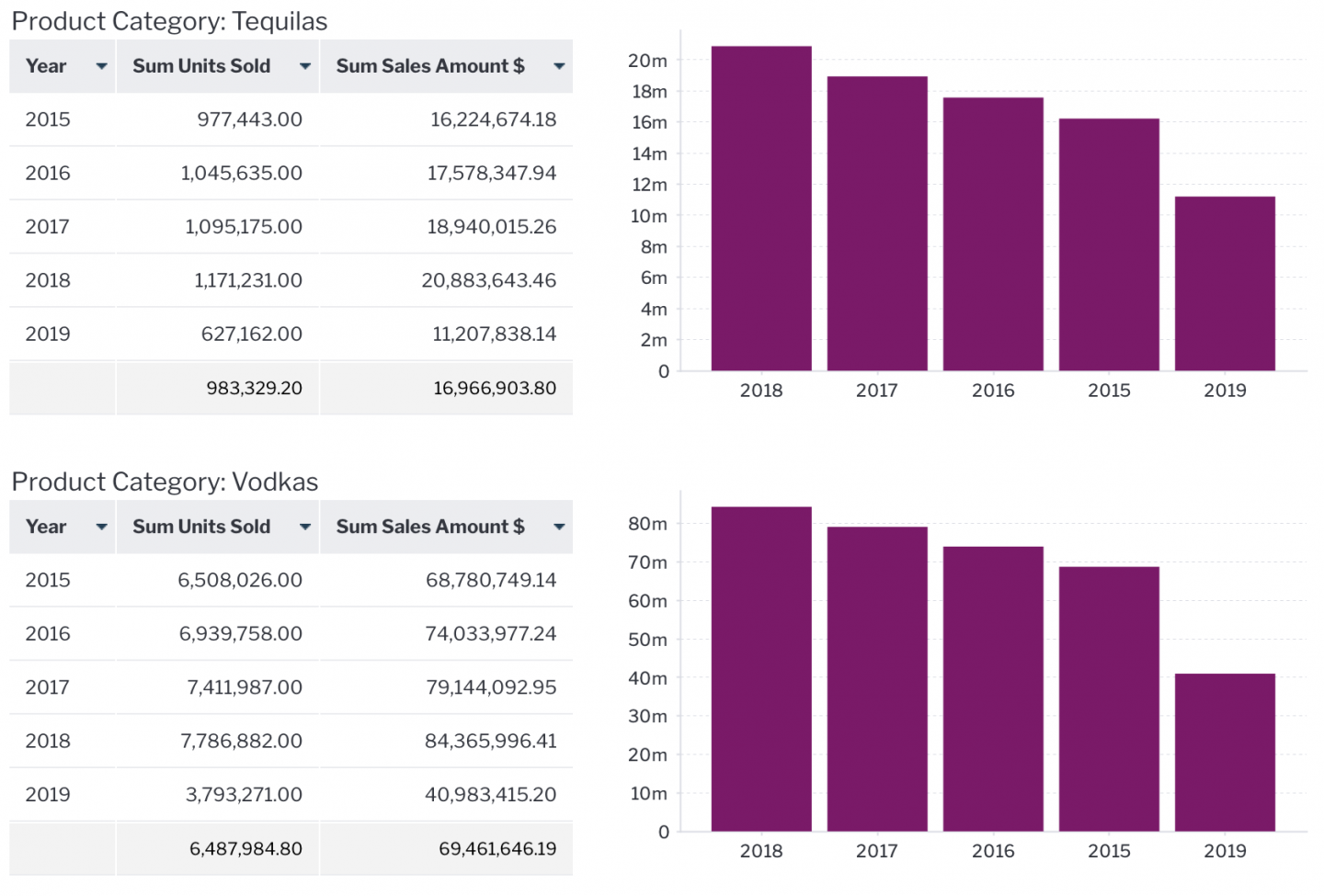Screen dimensions: 1324x896
Task: Select the Tequilas summary value 983,329.20
Action: point(254,388)
